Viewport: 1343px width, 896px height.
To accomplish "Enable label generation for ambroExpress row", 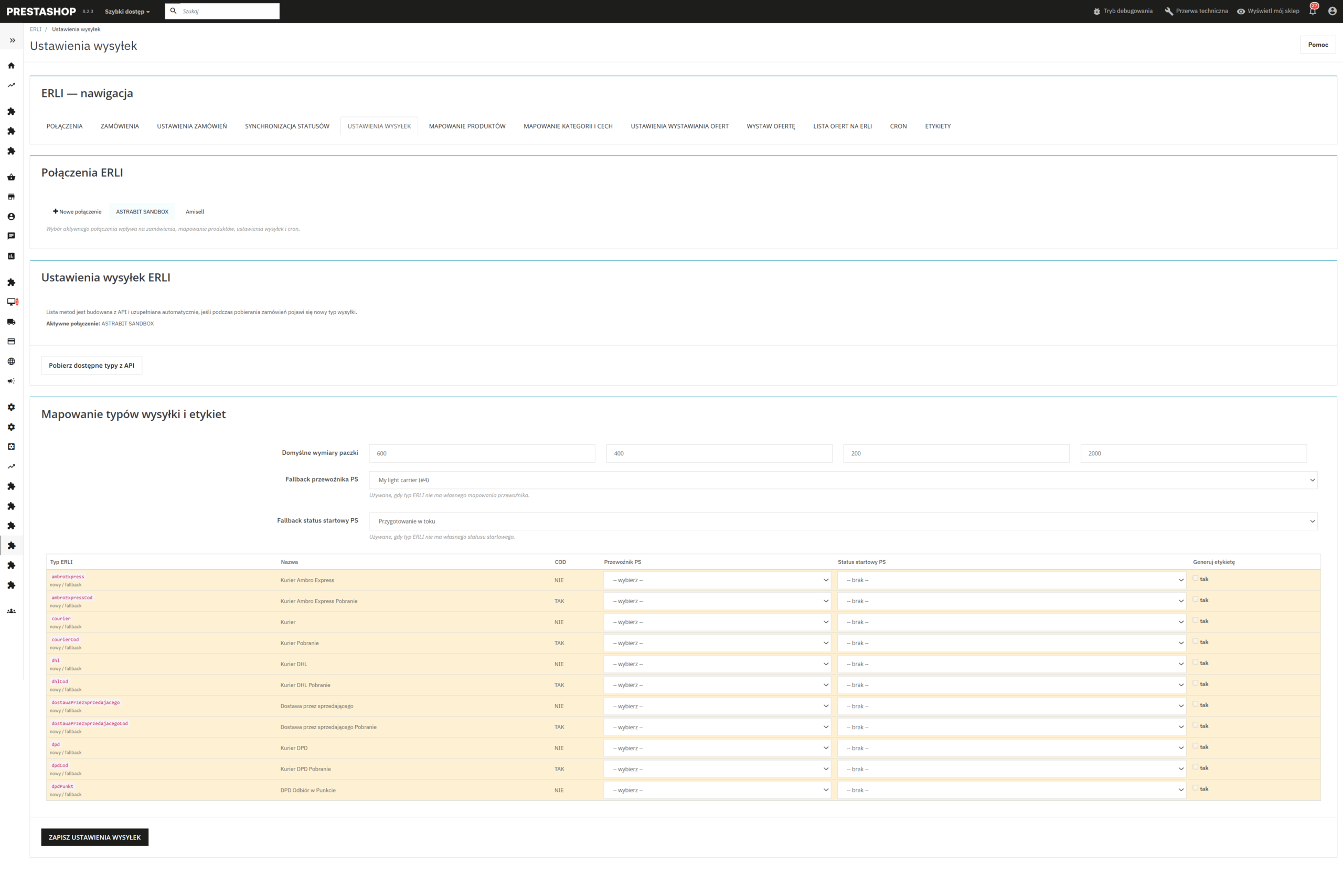I will (1195, 578).
